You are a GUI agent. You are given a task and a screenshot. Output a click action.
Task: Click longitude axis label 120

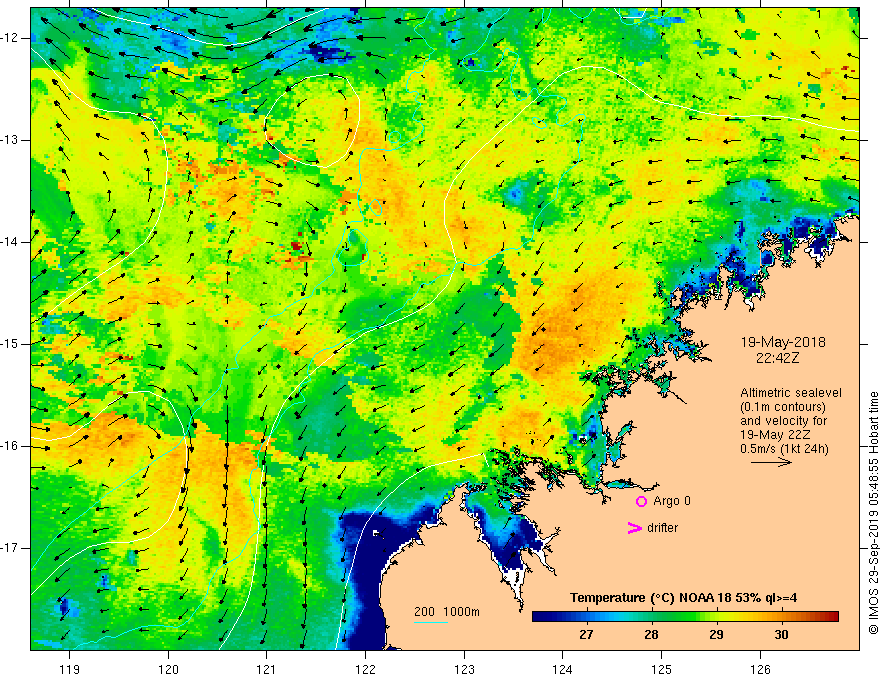(168, 670)
